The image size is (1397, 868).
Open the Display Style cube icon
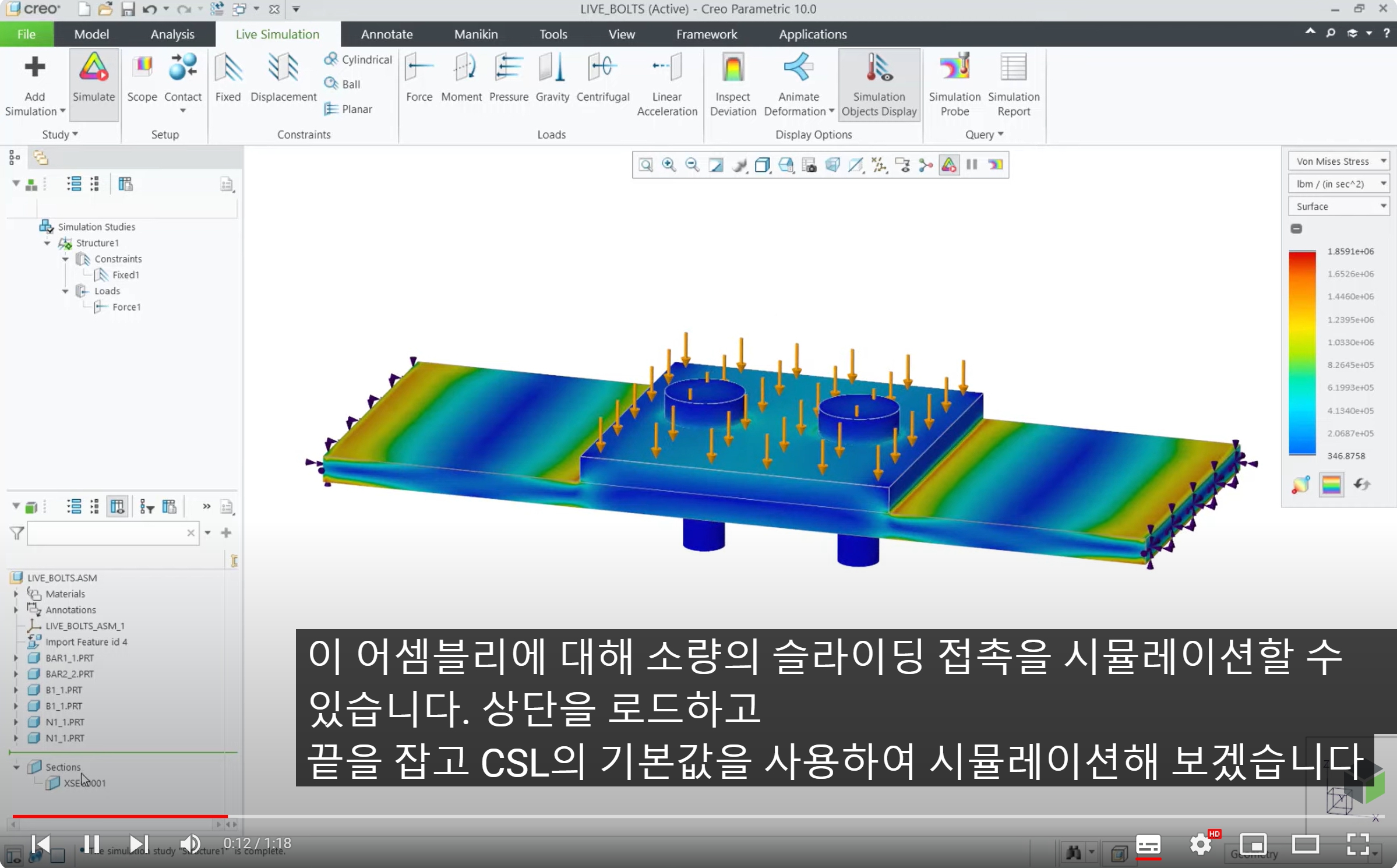(763, 165)
